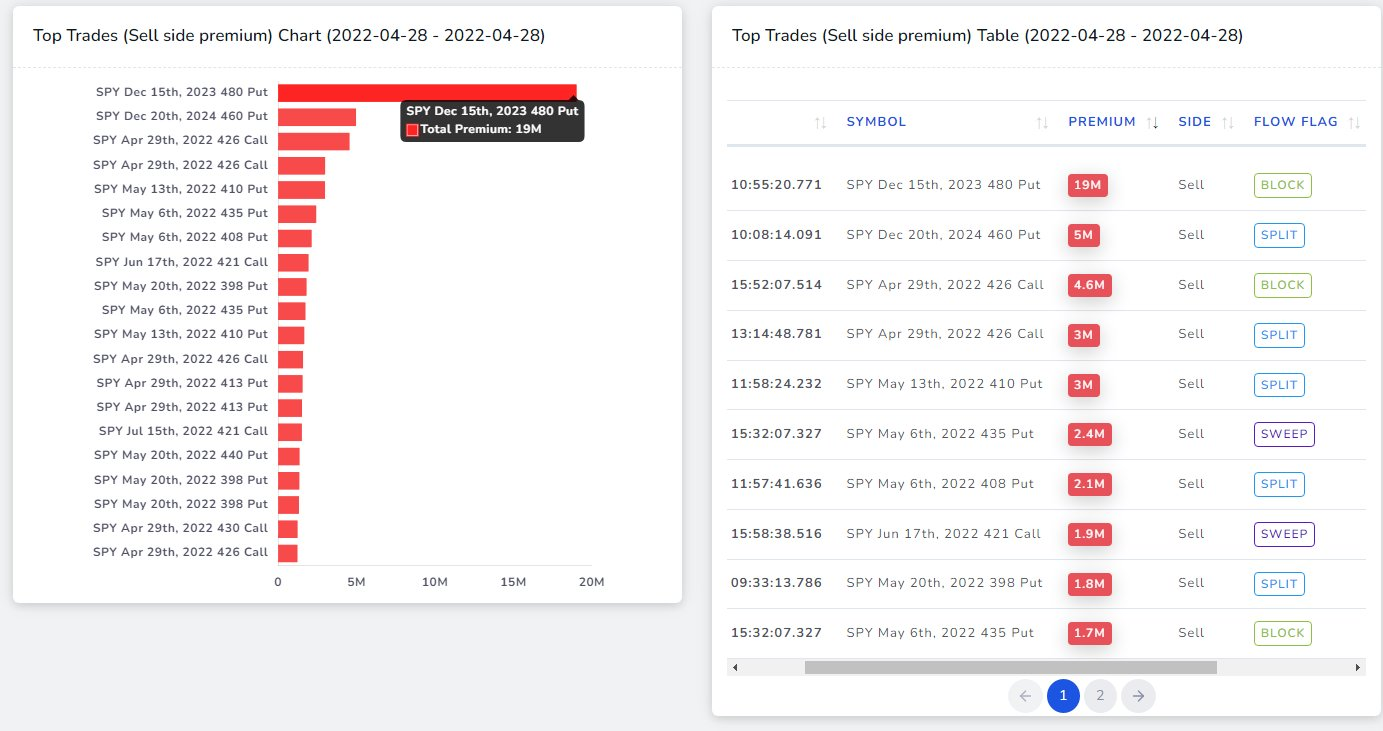Click the 5M premium badge
Screen dimensions: 1383x731
(x=1083, y=235)
